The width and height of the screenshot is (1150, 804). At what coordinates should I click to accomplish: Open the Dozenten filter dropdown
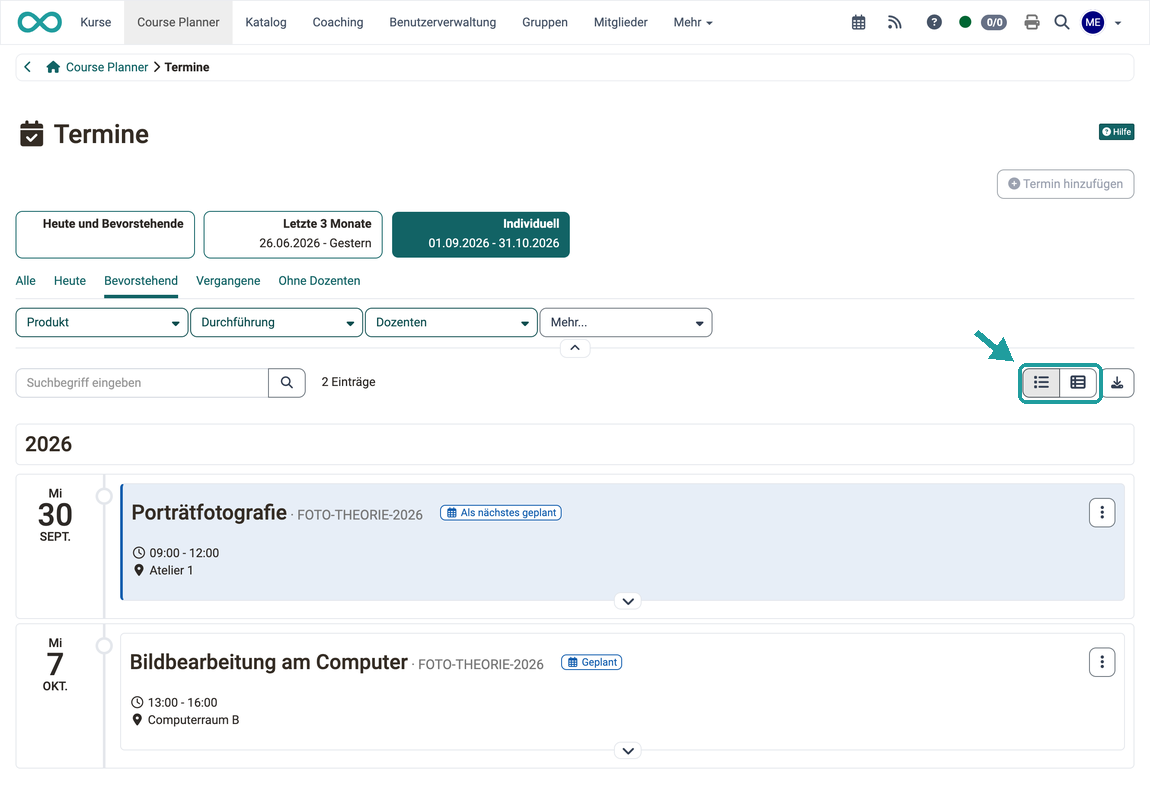451,323
